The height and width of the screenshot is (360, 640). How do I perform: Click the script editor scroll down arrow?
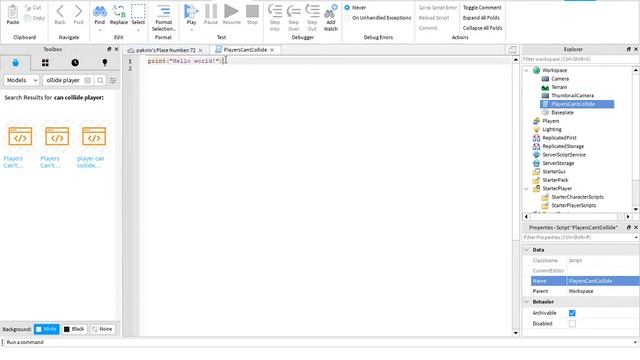[x=516, y=333]
